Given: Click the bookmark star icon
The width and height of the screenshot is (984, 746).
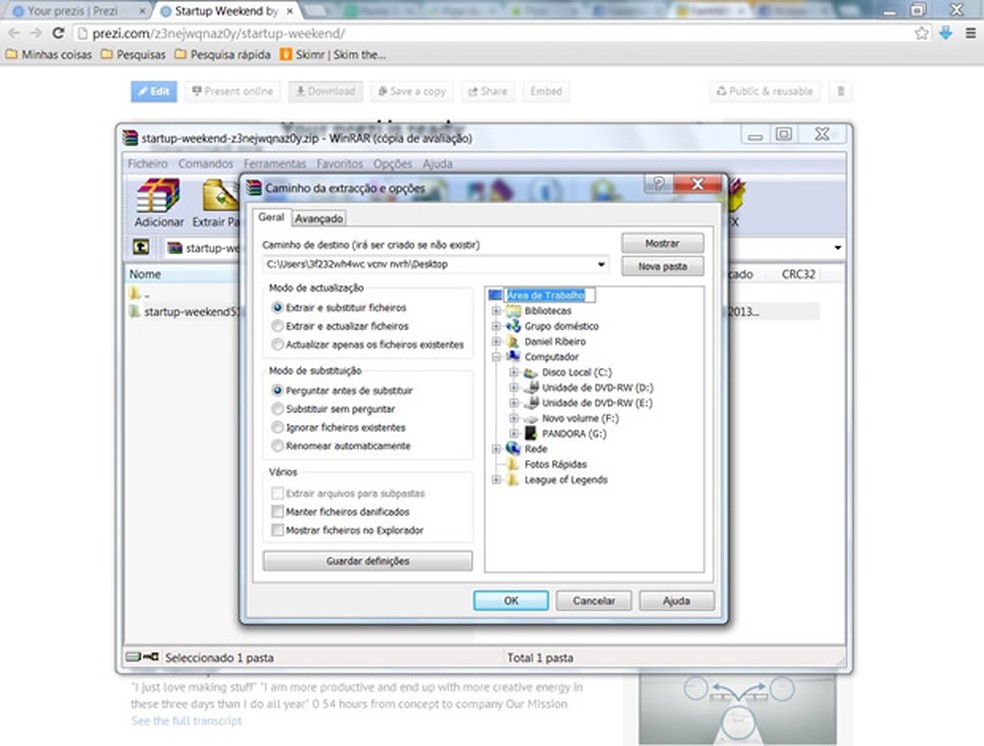Looking at the screenshot, I should point(921,33).
